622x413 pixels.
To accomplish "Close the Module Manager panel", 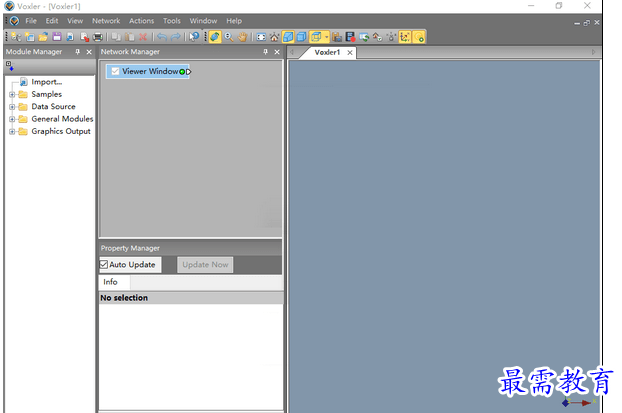I will [89, 52].
